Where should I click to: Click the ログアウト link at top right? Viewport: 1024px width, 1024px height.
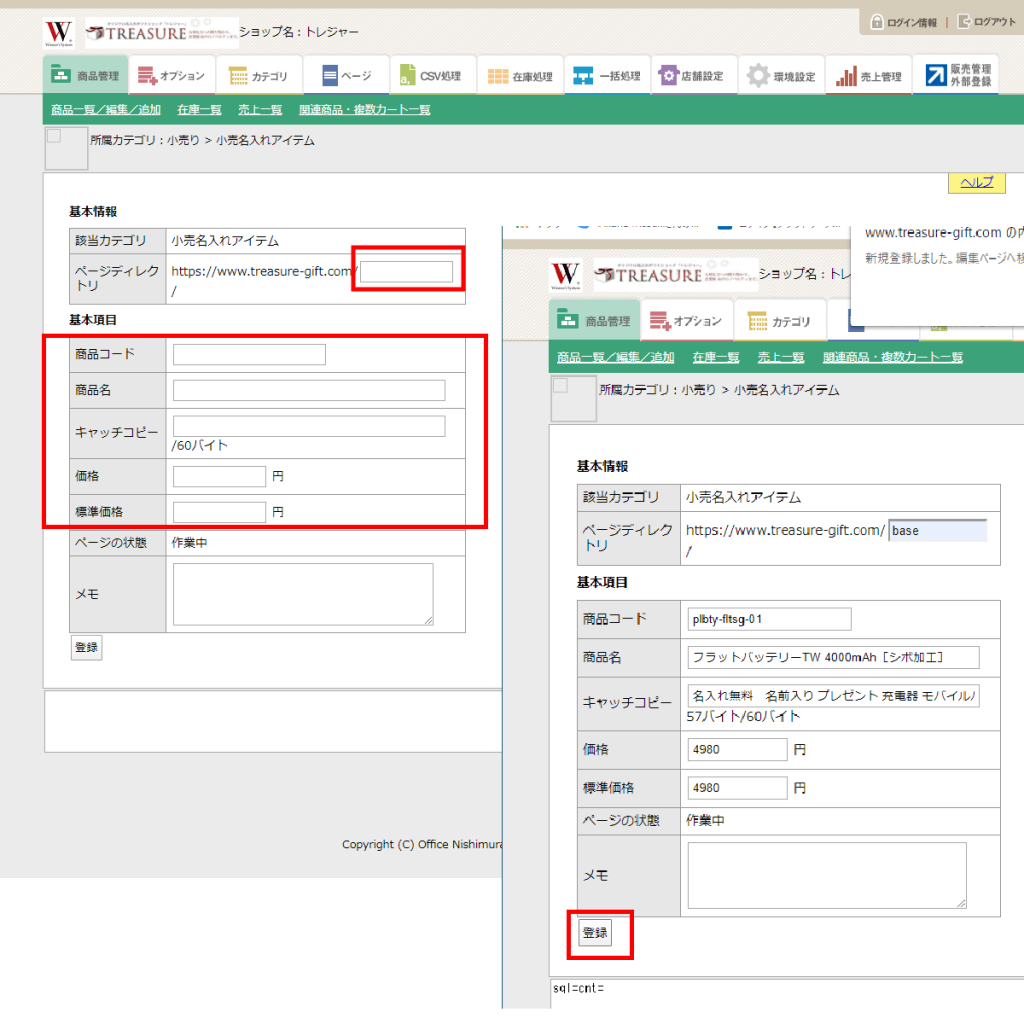(x=987, y=22)
